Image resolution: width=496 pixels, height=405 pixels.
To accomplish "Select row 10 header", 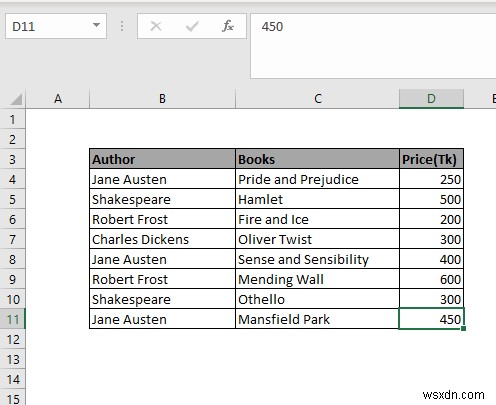I will coord(13,299).
